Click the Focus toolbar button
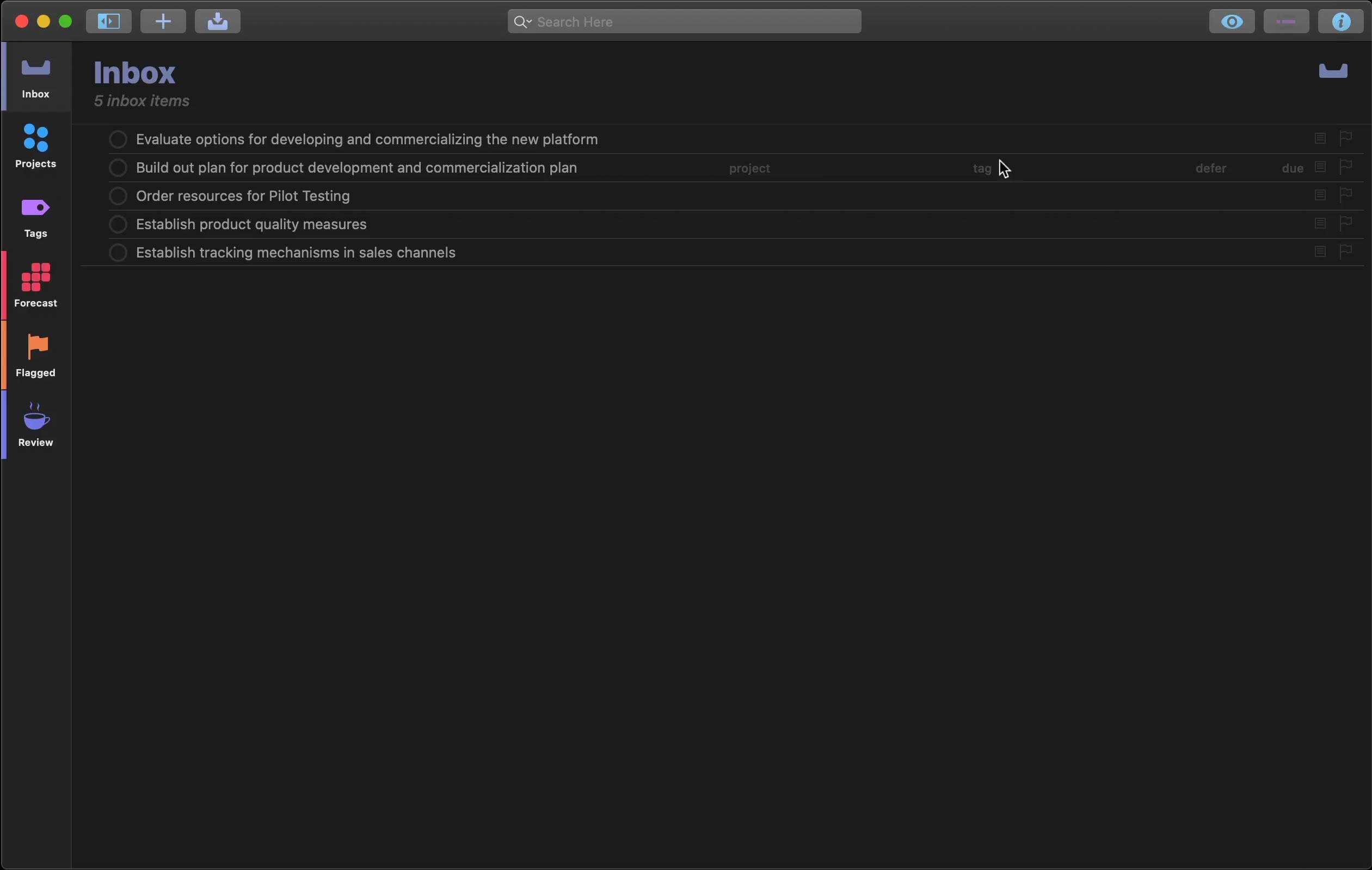The image size is (1372, 870). 1286,22
